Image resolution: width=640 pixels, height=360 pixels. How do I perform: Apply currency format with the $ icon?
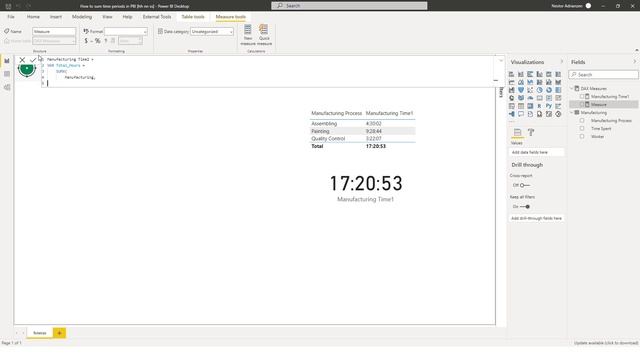[86, 41]
